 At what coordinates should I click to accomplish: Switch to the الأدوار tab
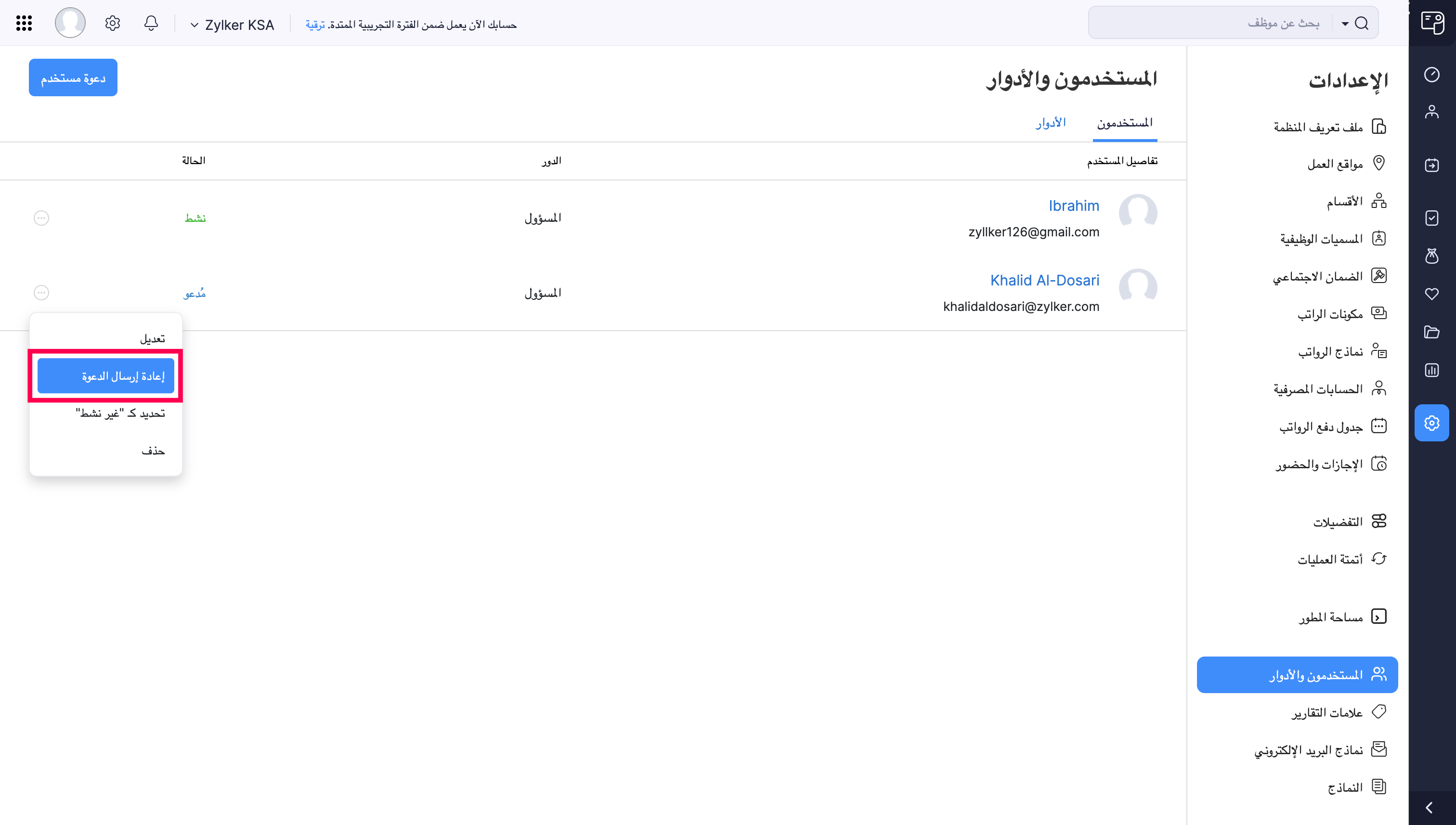[x=1052, y=122]
